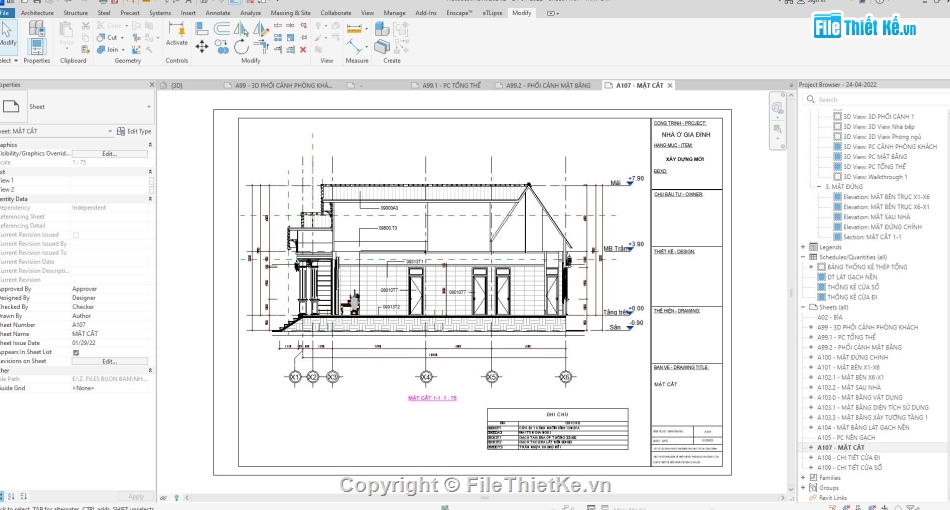Viewport: 950px width, 510px height.
Task: Select the Array tool
Action: tap(277, 38)
